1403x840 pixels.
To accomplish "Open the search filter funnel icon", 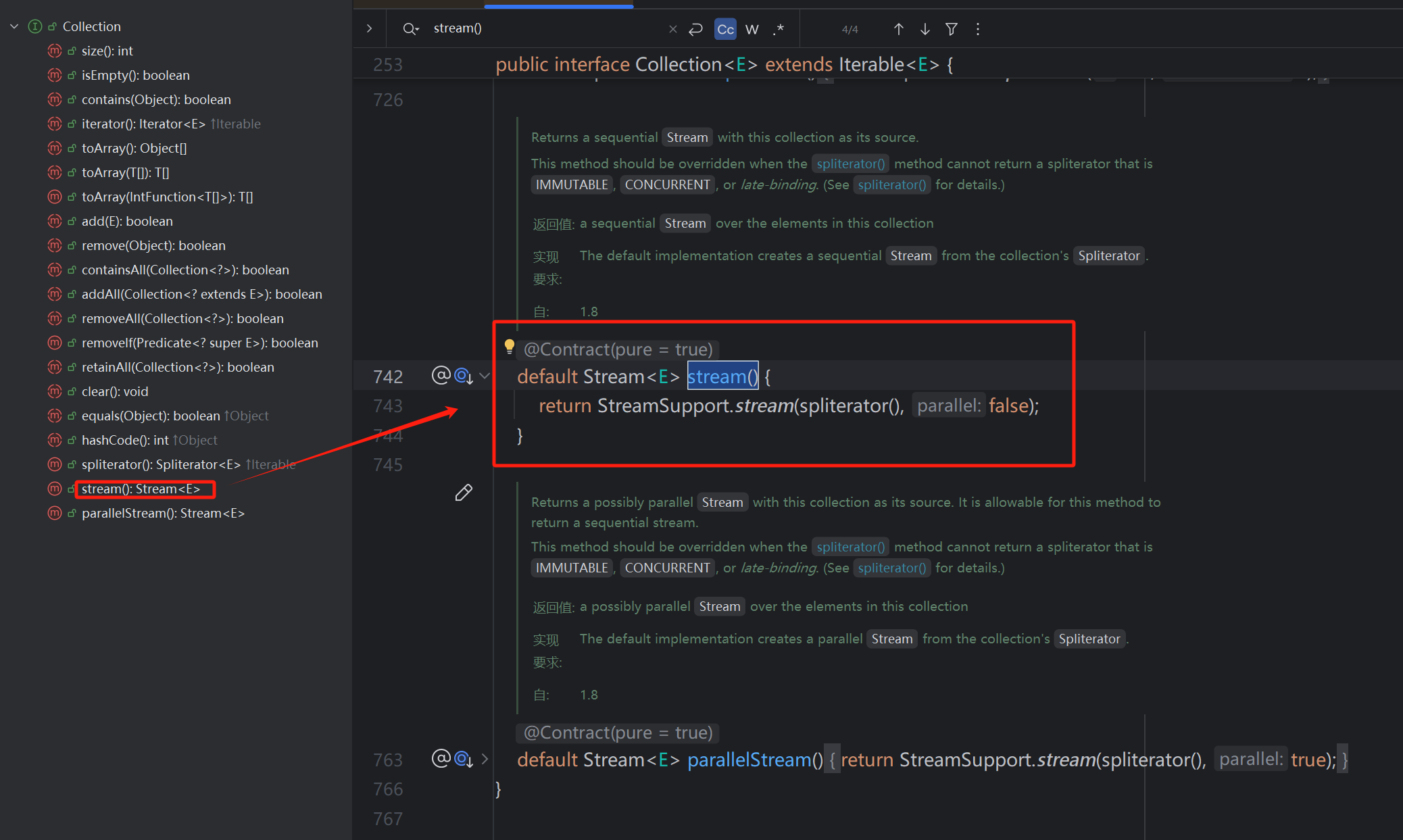I will [951, 29].
